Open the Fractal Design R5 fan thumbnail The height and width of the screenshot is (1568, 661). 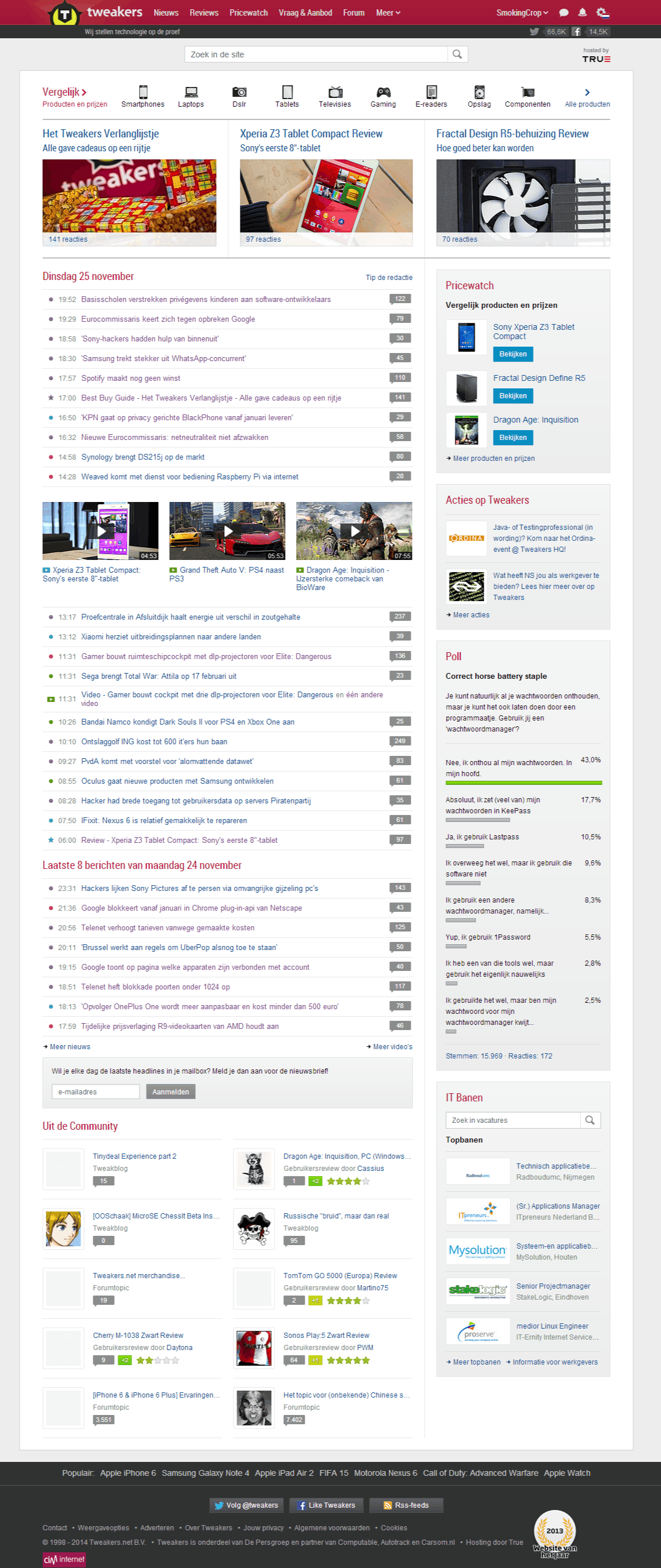[x=523, y=203]
